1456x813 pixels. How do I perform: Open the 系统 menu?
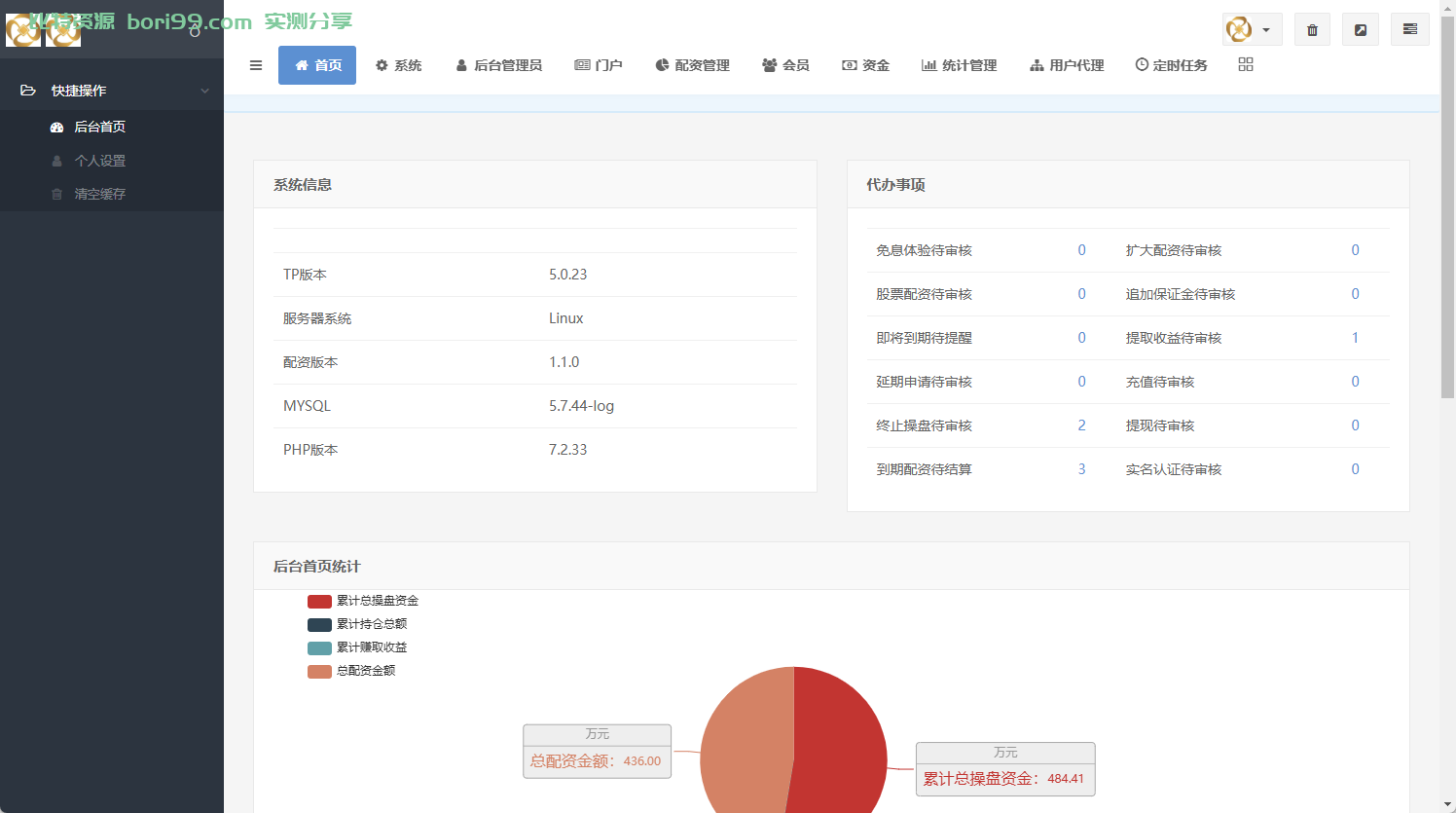coord(398,65)
